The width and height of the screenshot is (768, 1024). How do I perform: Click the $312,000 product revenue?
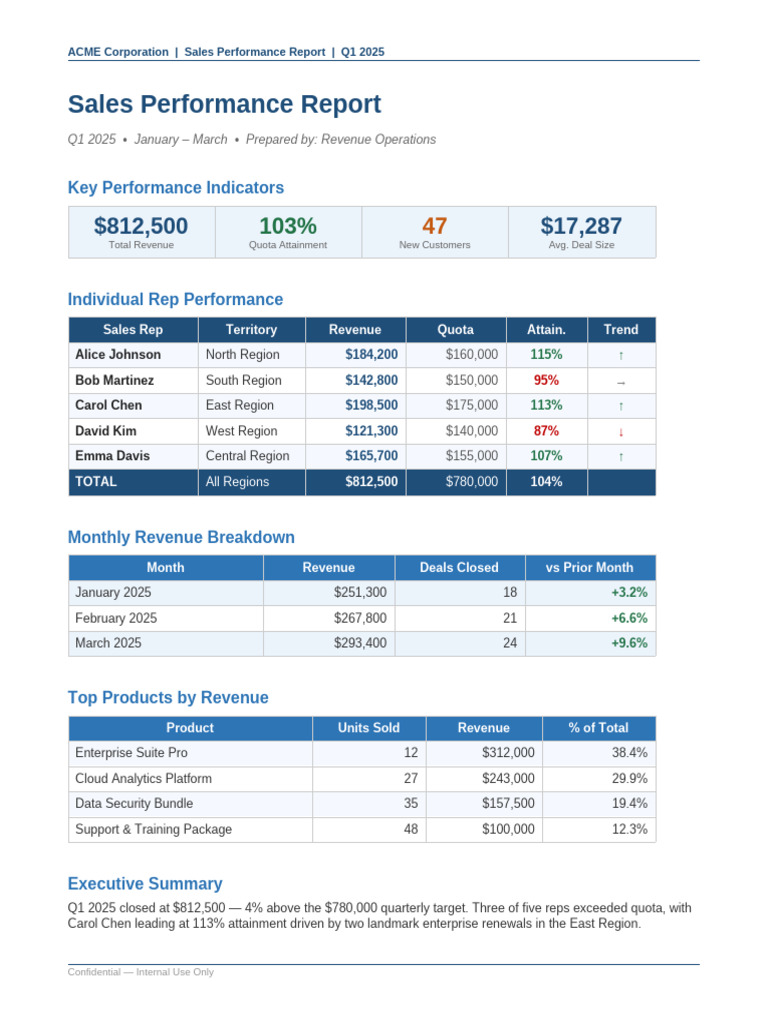508,752
